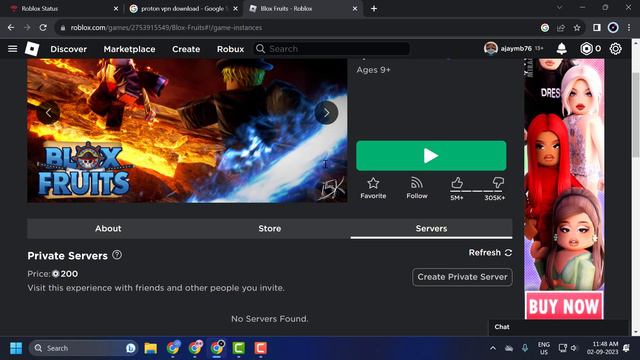Click the Roblox search field
Screen dimensions: 640x360
pyautogui.click(x=331, y=49)
